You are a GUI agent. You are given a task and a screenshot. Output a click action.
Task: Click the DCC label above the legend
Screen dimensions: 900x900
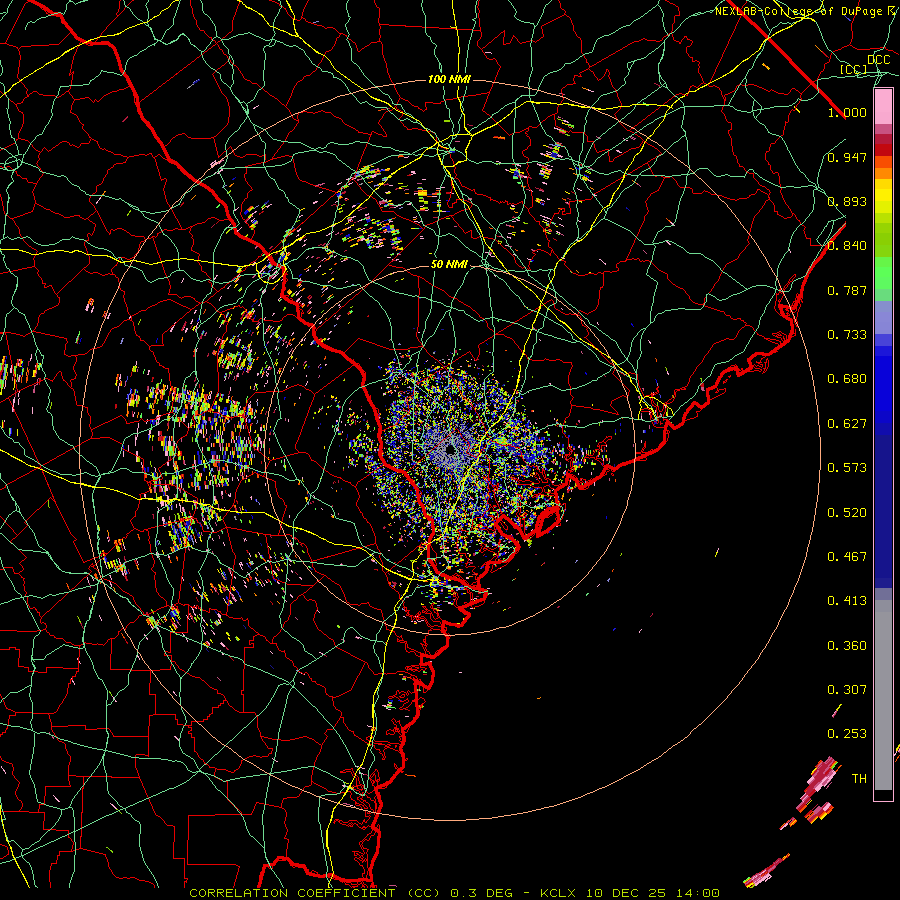pos(879,60)
